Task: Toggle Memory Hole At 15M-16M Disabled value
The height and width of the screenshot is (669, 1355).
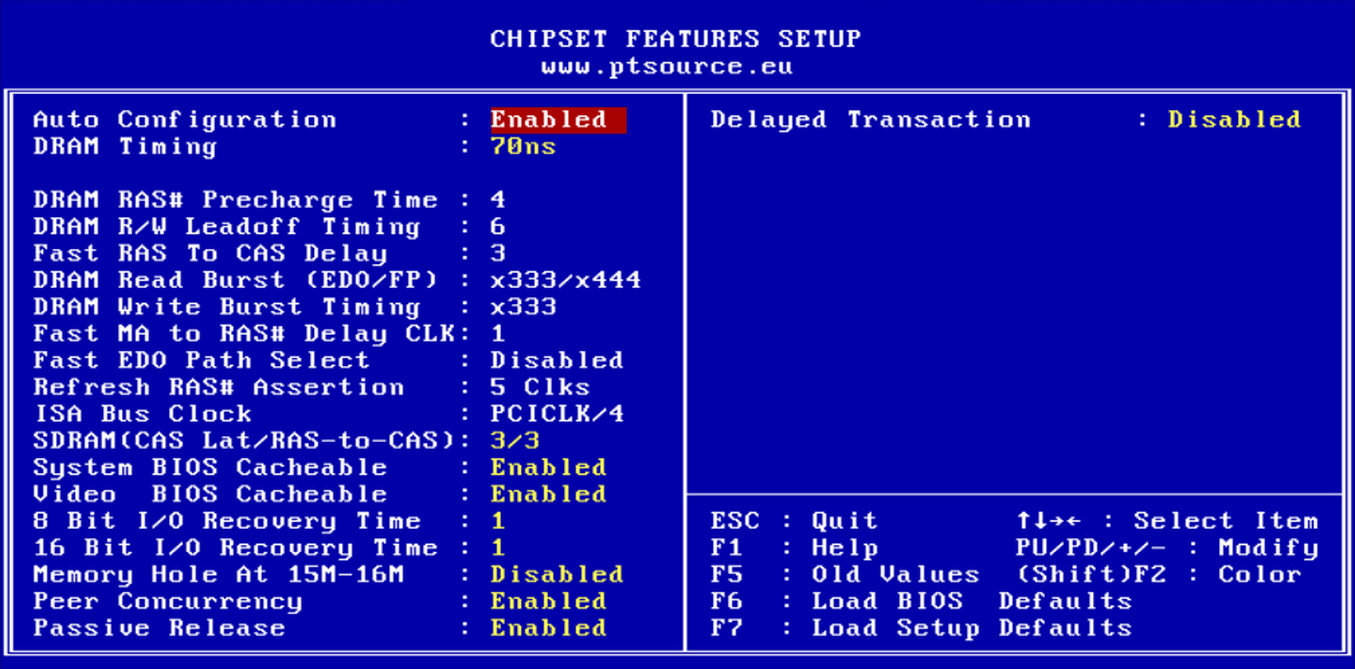Action: coord(557,575)
